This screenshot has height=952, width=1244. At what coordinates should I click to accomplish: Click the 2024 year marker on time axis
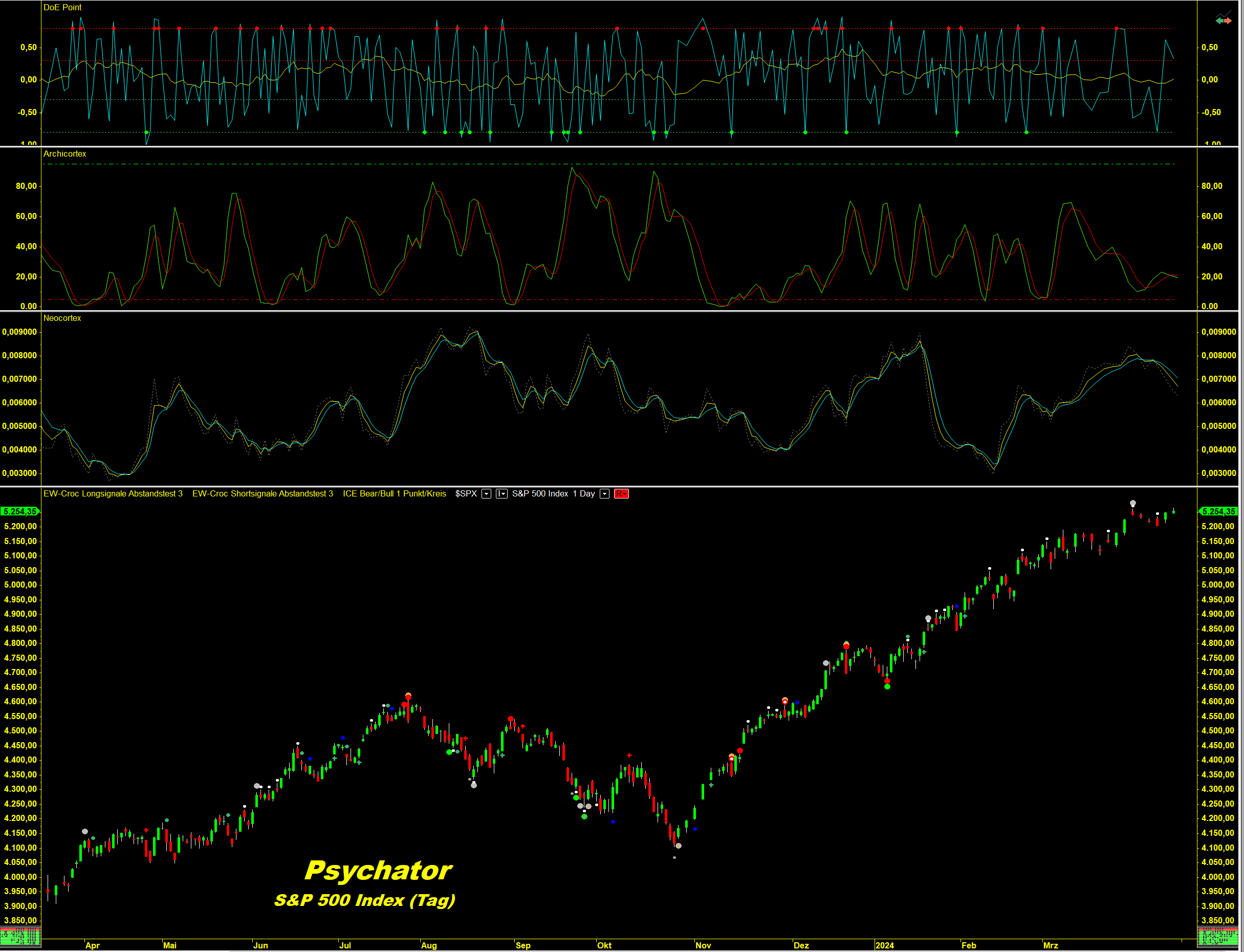(884, 945)
